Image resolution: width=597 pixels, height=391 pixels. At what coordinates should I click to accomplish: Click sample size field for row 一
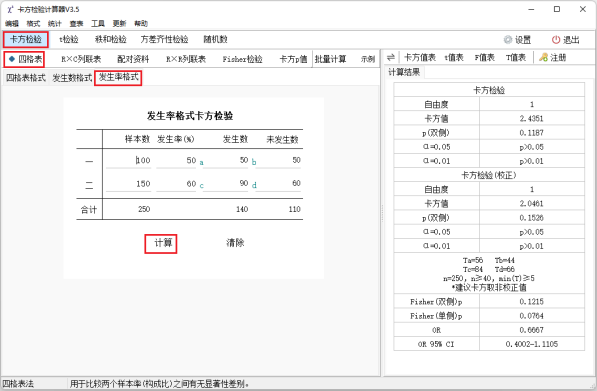(x=129, y=160)
